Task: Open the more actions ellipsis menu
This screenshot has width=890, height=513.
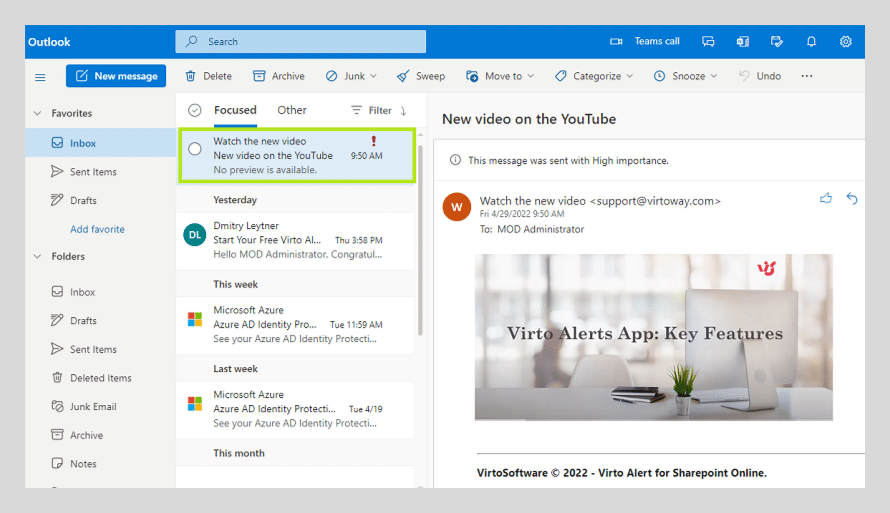Action: 807,76
